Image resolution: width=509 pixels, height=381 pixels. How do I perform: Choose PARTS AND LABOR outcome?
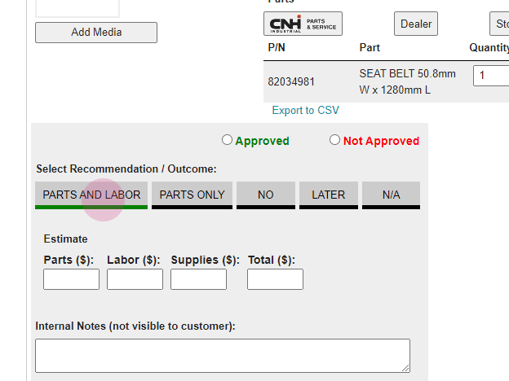pos(91,195)
